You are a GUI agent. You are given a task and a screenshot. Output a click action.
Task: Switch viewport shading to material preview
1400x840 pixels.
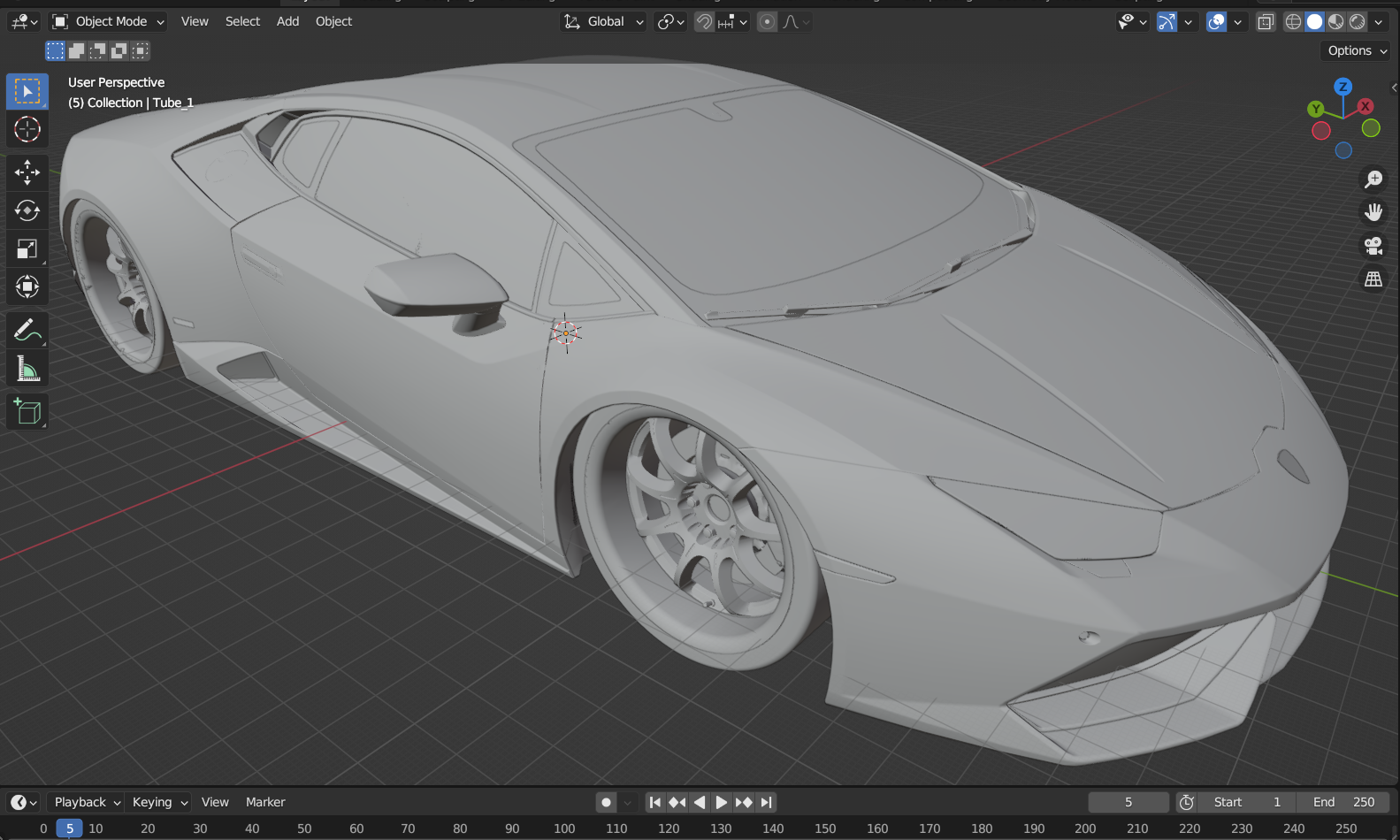(x=1336, y=21)
